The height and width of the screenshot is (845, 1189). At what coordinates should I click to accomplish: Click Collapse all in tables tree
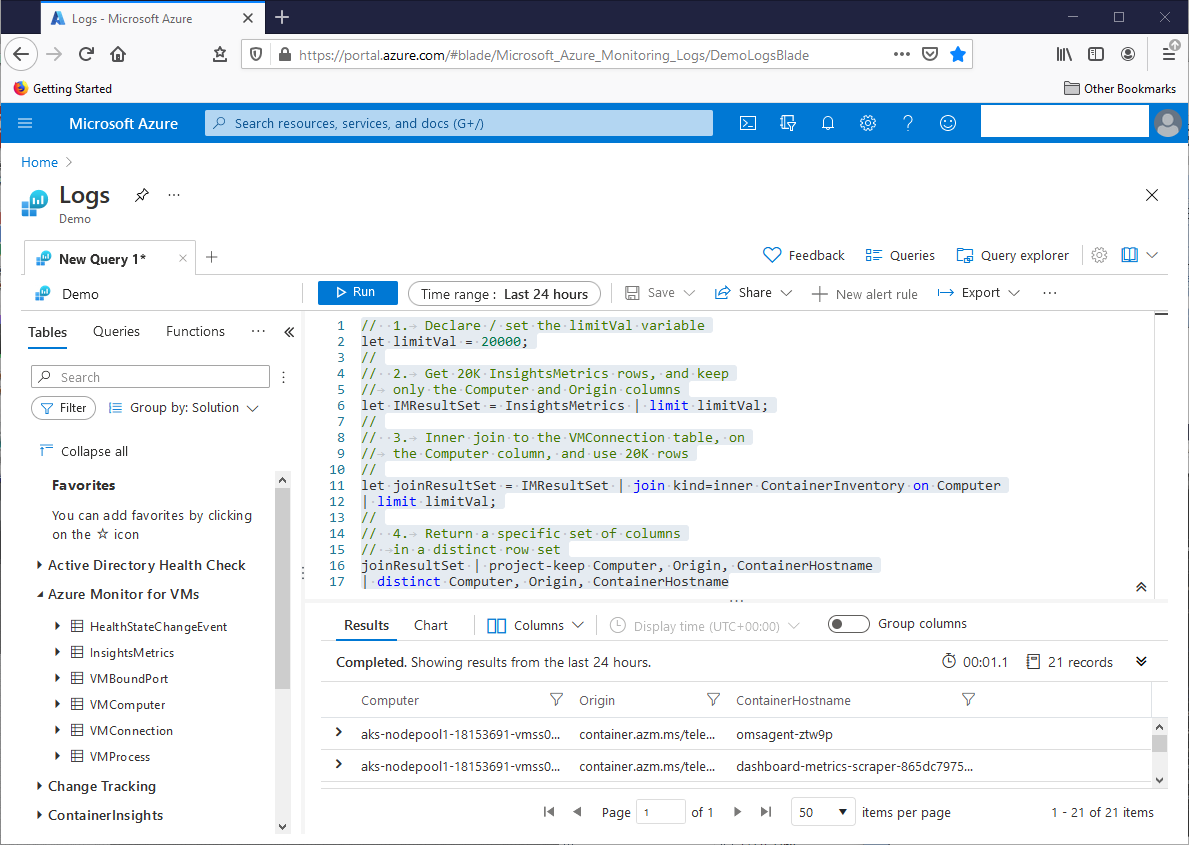point(83,451)
